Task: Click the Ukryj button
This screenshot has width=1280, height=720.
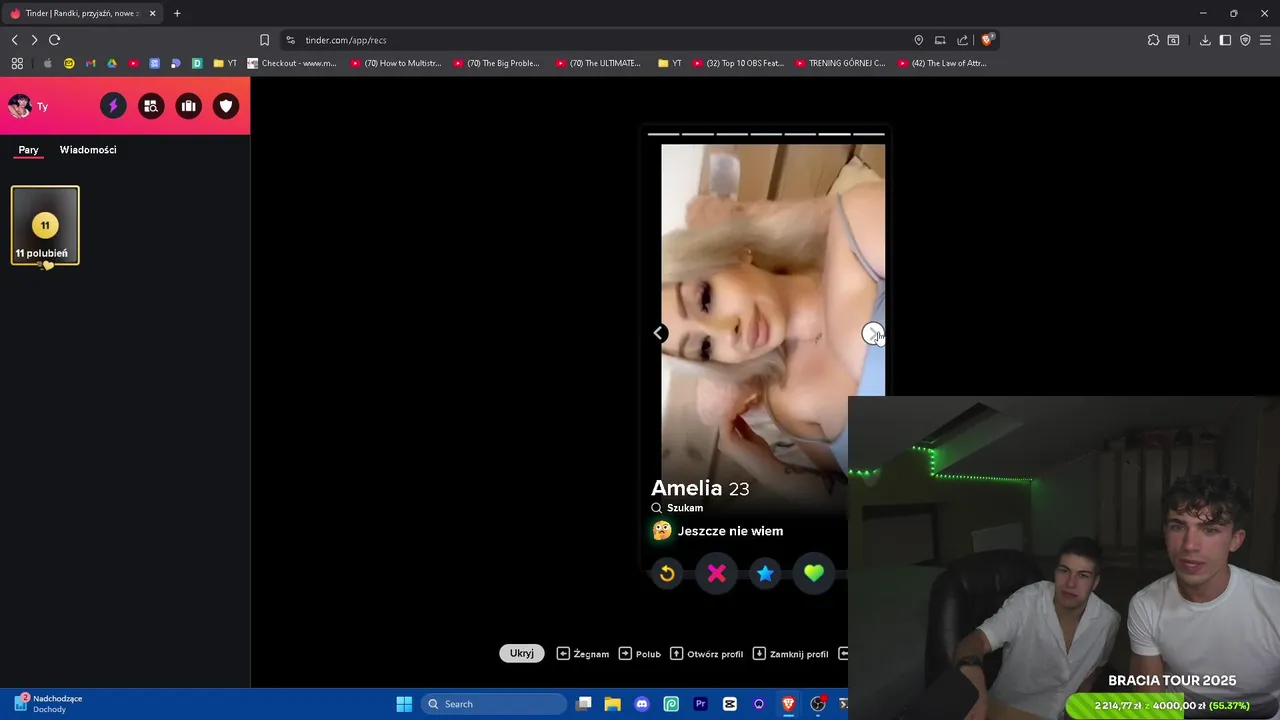Action: tap(522, 653)
